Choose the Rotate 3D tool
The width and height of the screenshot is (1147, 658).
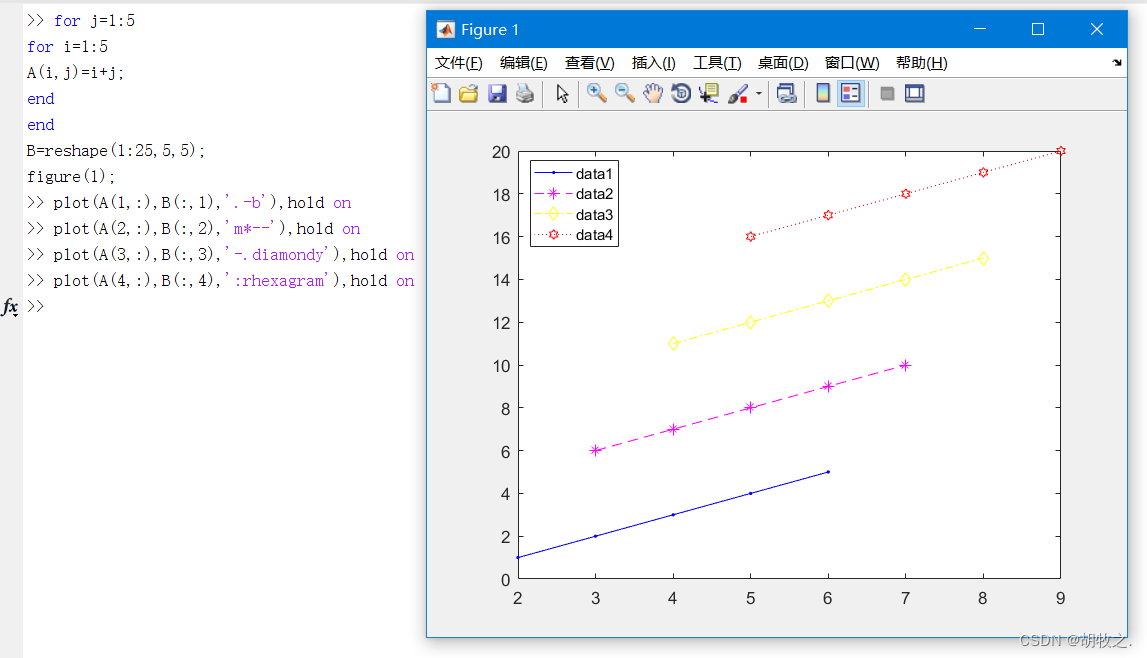coord(681,94)
